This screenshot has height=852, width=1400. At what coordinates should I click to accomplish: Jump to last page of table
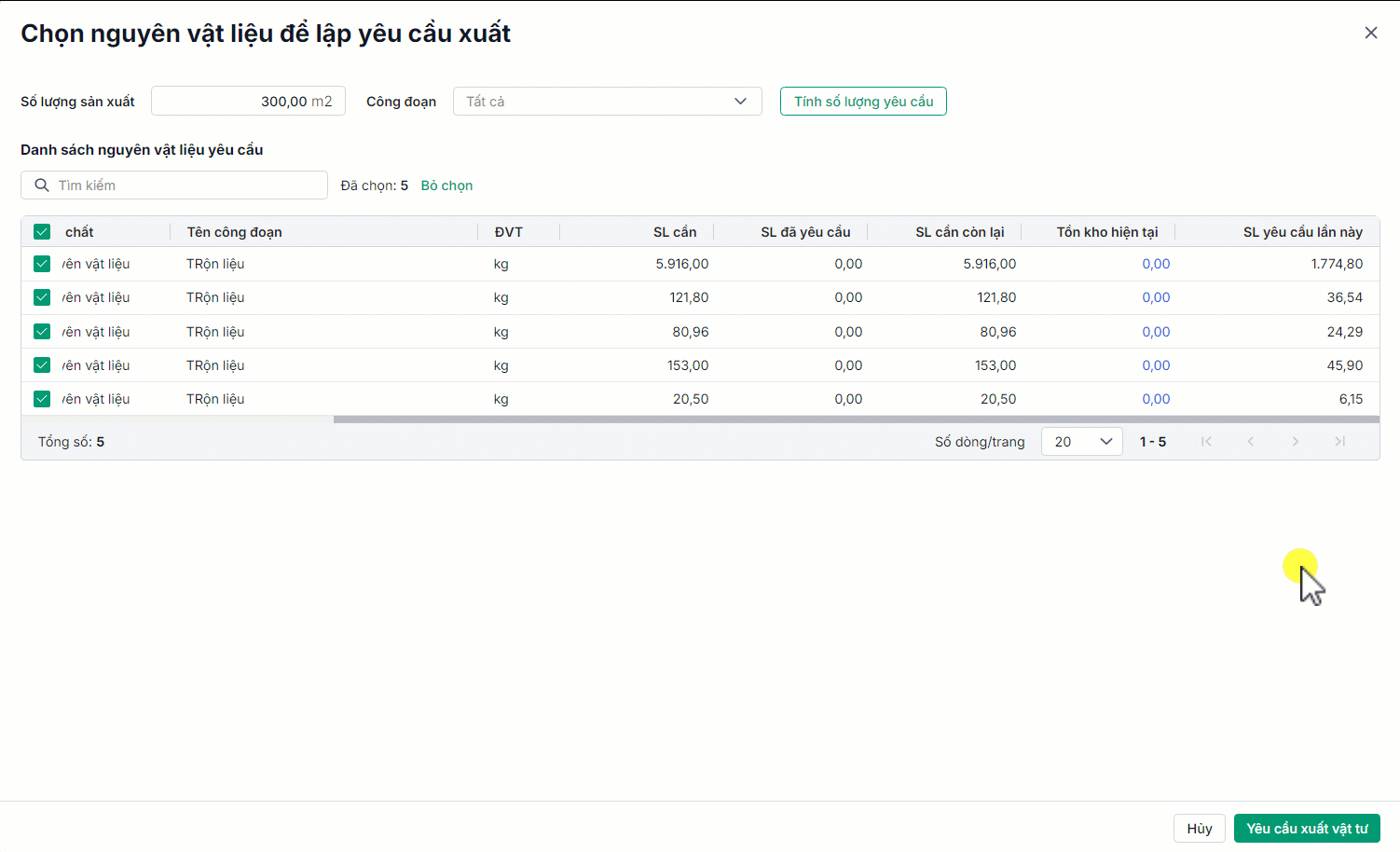coord(1339,442)
